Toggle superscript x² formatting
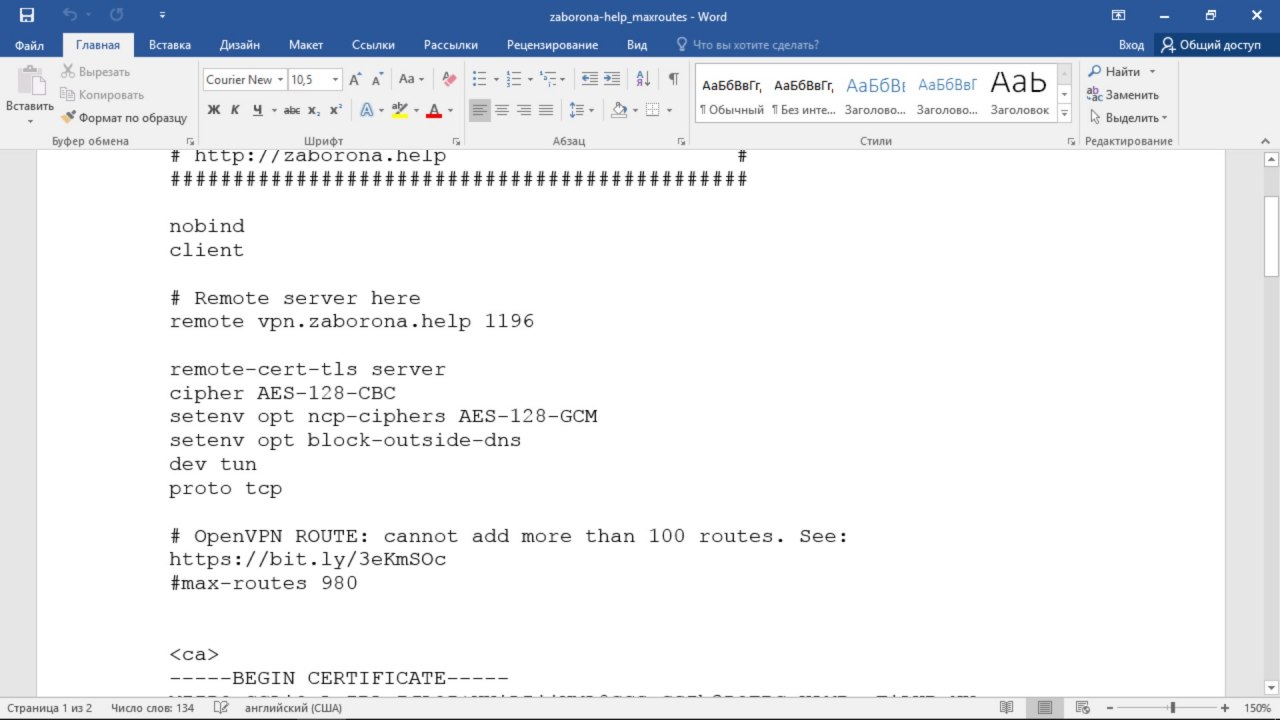 pyautogui.click(x=336, y=110)
